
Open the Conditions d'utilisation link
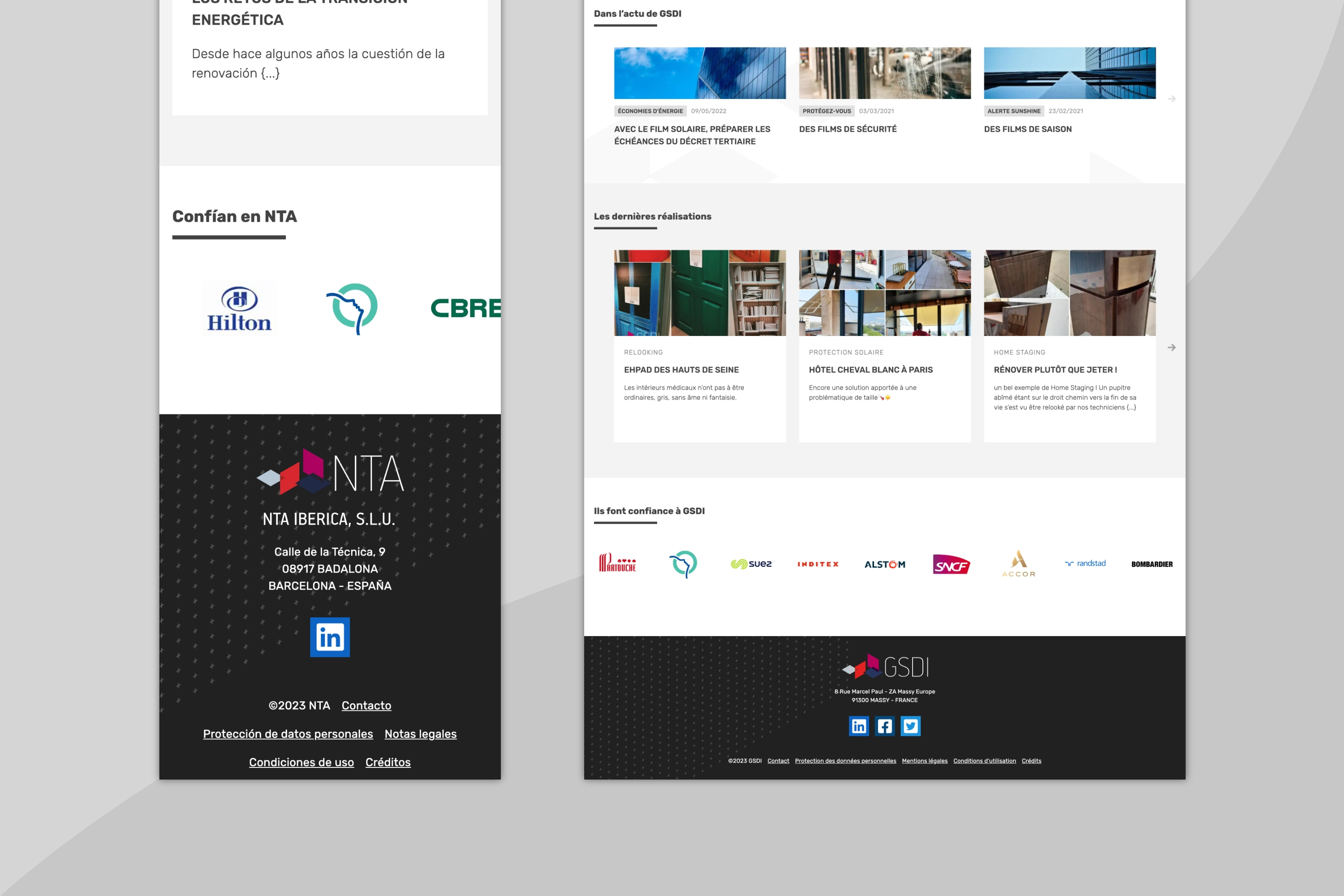[x=985, y=761]
